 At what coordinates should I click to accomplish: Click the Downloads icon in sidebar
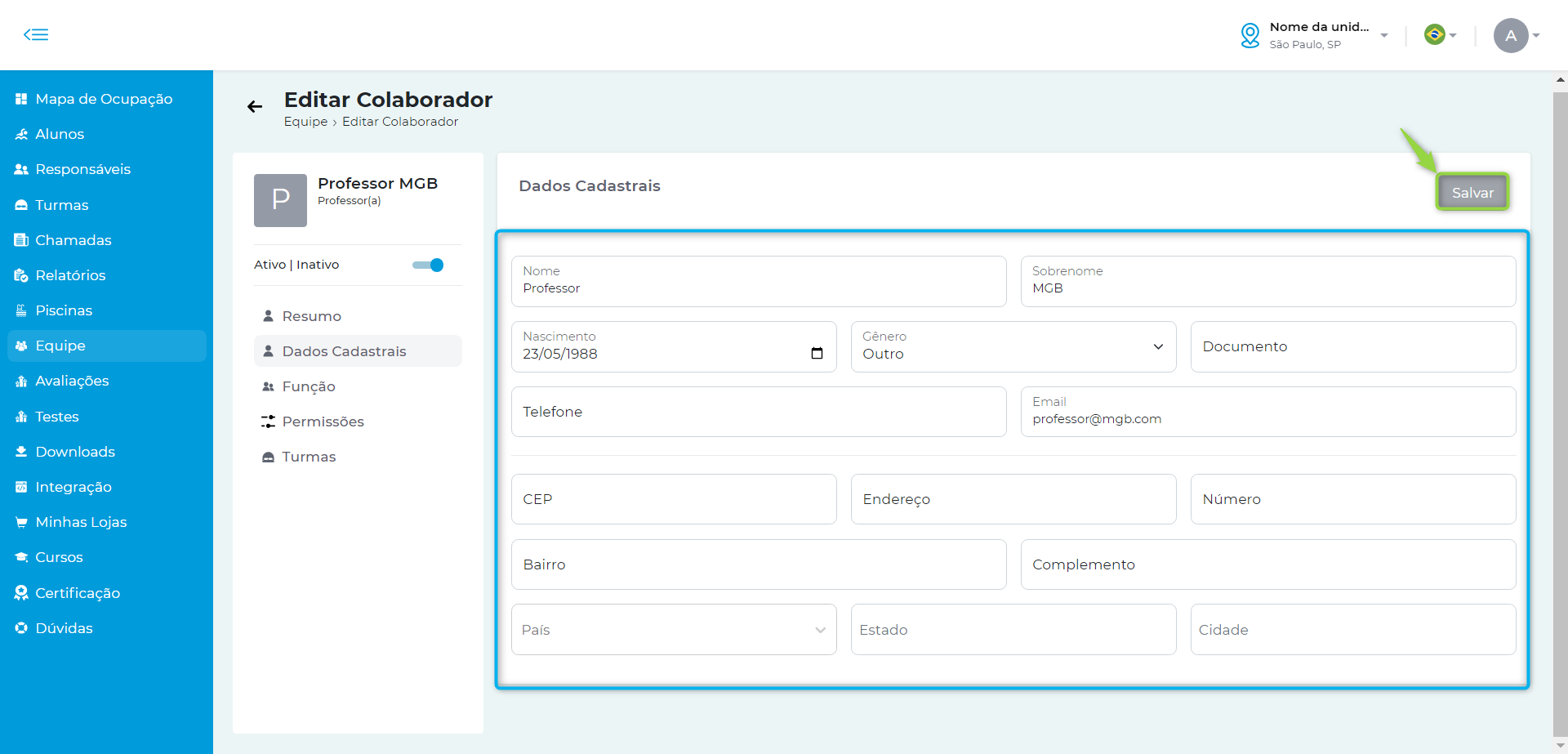pos(21,452)
